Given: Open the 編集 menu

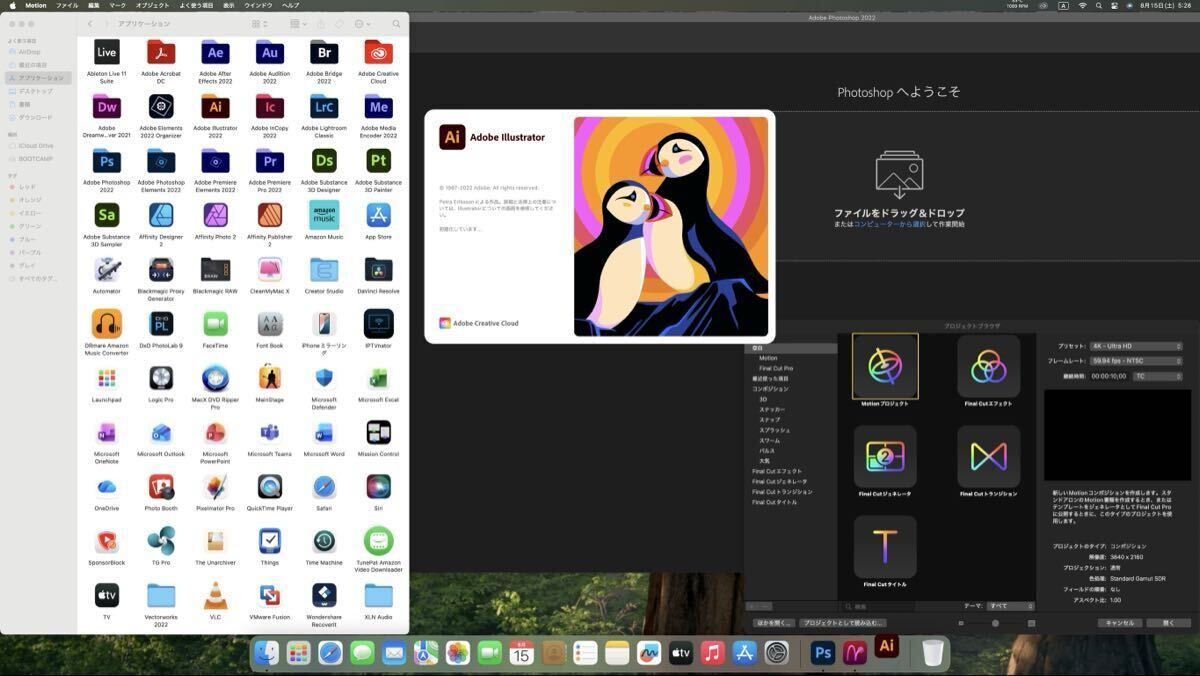Looking at the screenshot, I should 94,5.
